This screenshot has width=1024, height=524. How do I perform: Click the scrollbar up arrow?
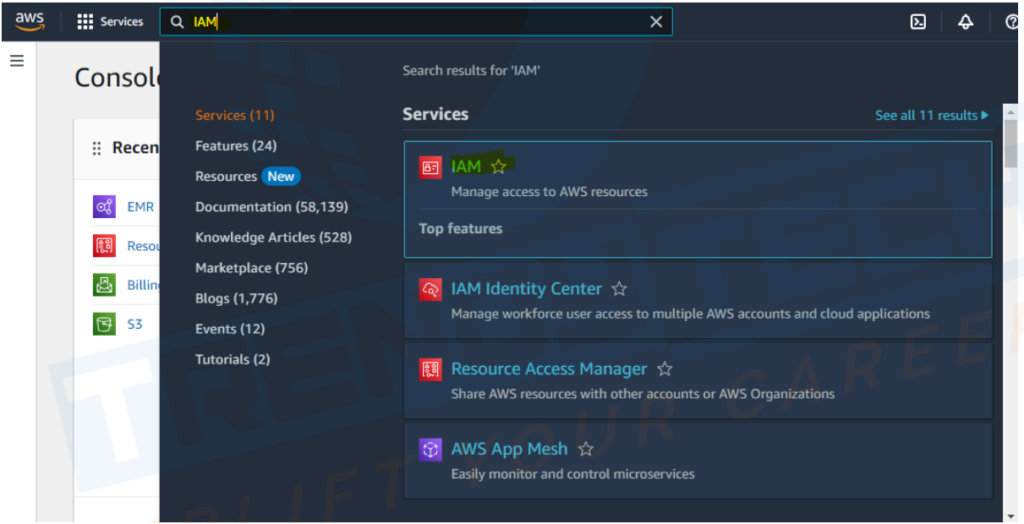click(1010, 112)
